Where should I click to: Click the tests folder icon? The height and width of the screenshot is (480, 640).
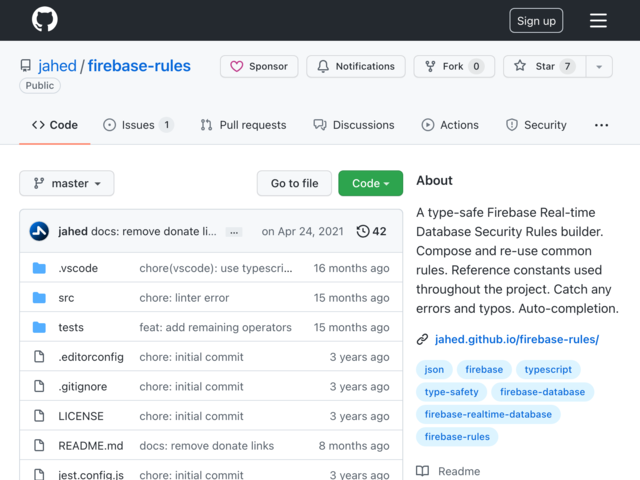[39, 327]
